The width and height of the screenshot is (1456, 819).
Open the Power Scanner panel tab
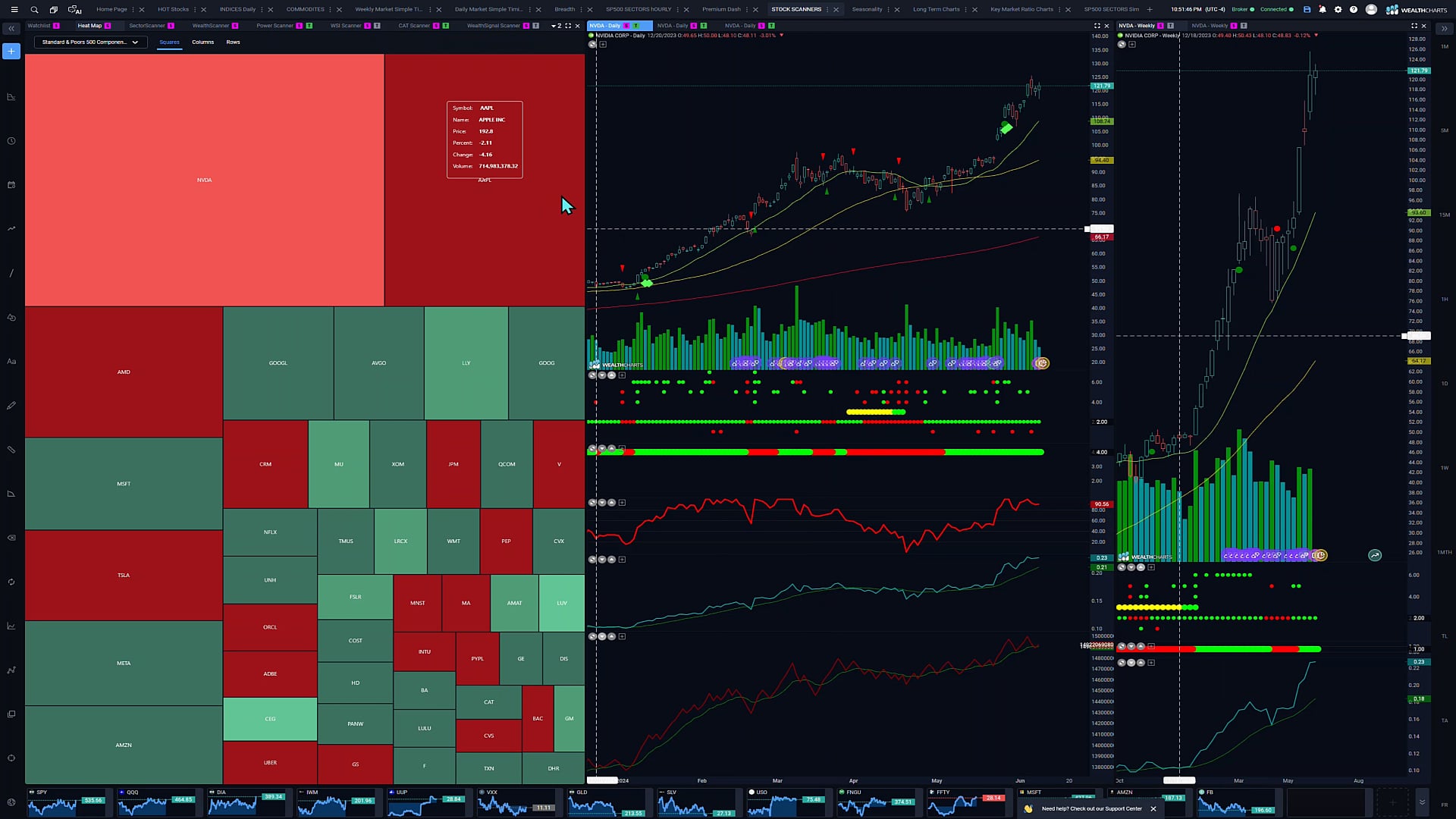coord(275,26)
